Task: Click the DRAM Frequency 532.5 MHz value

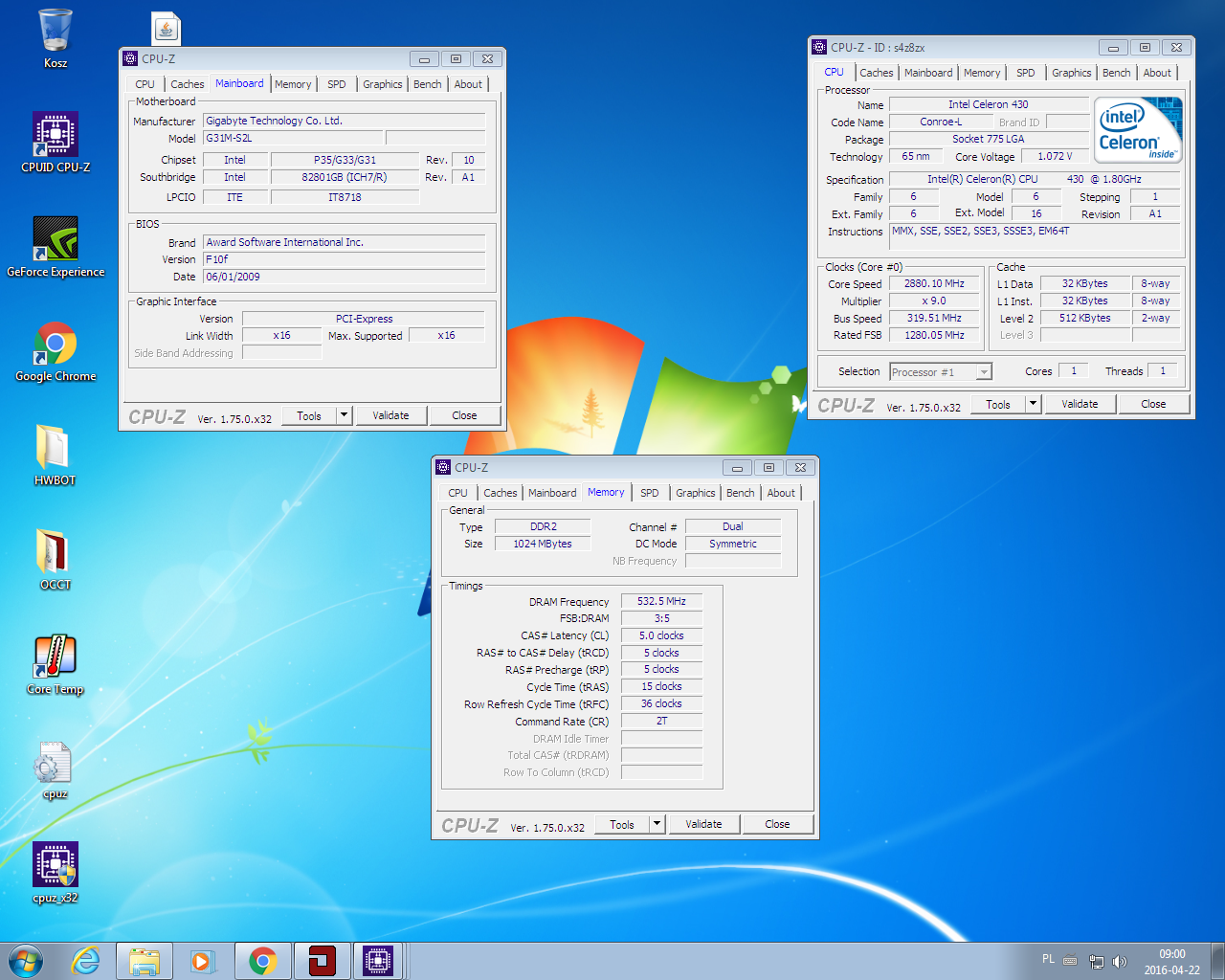Action: click(661, 601)
